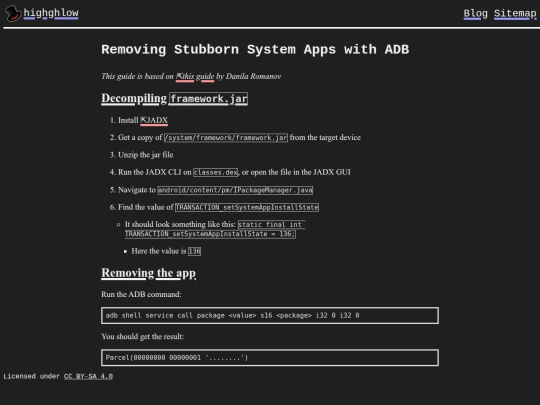Click the 'static final int' code example
The image size is (540, 405).
[x=215, y=229]
